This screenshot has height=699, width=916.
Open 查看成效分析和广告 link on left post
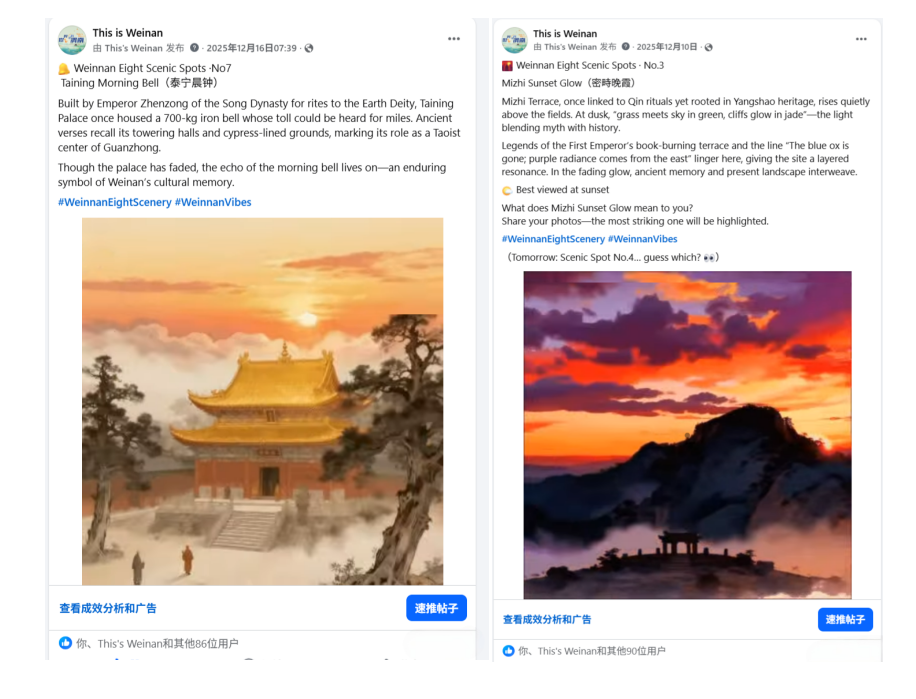pyautogui.click(x=108, y=608)
